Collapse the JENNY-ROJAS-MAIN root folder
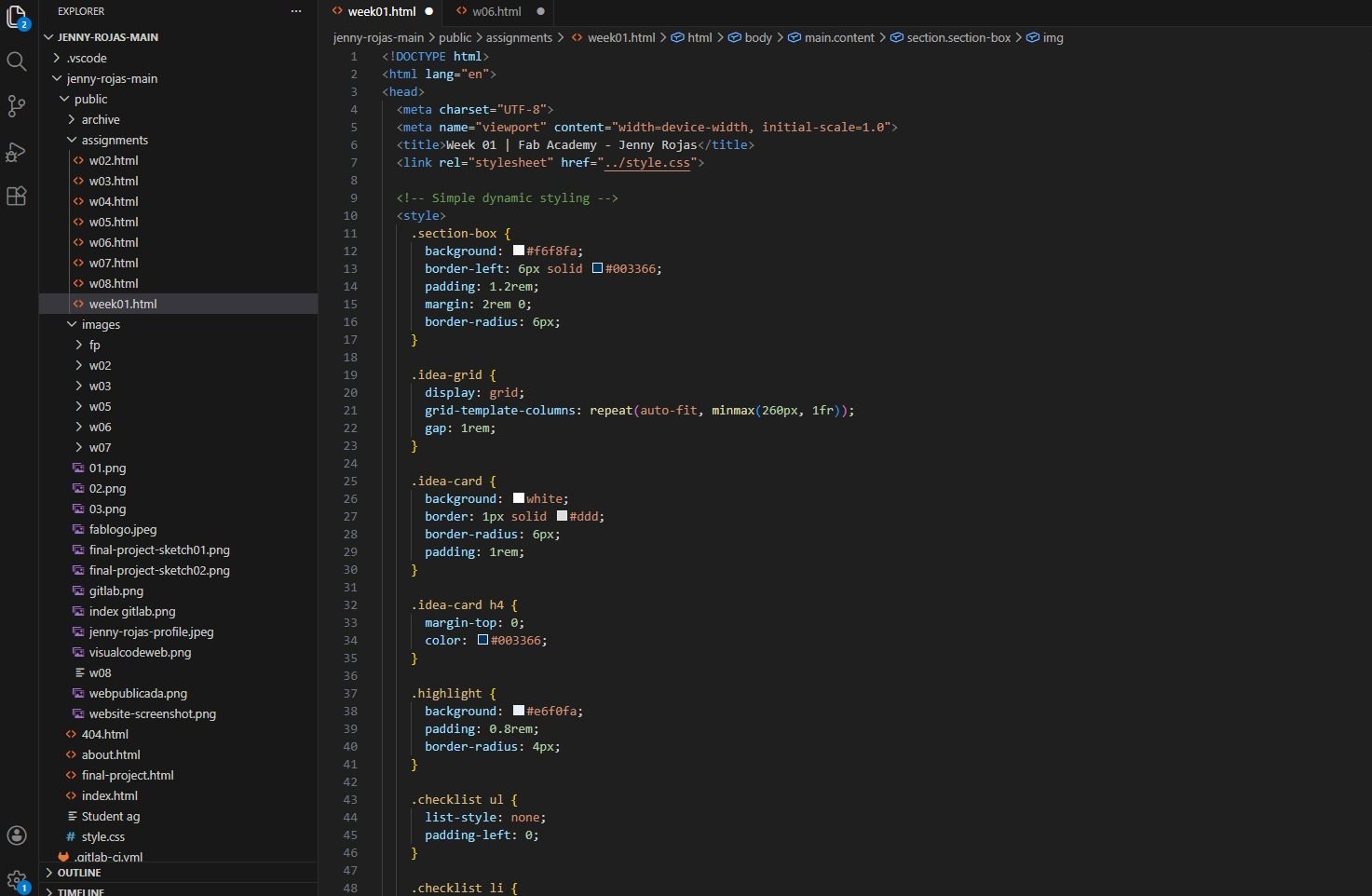 48,37
